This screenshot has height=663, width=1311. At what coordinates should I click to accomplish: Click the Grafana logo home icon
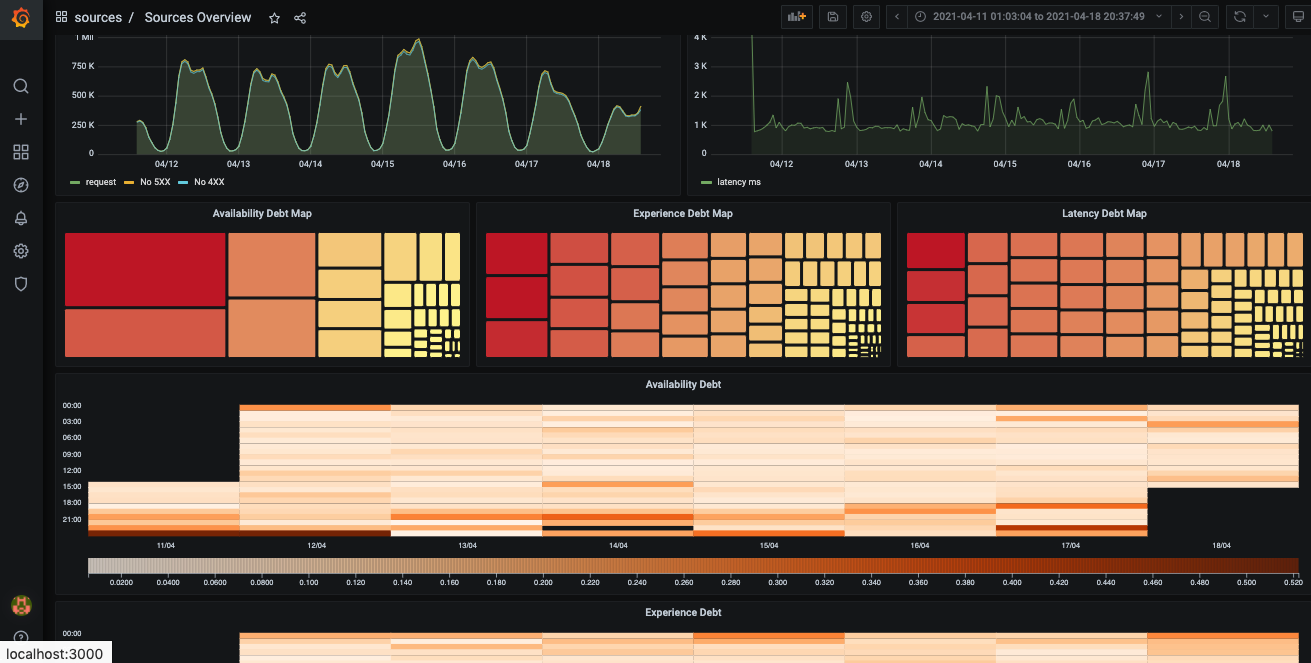coord(20,18)
